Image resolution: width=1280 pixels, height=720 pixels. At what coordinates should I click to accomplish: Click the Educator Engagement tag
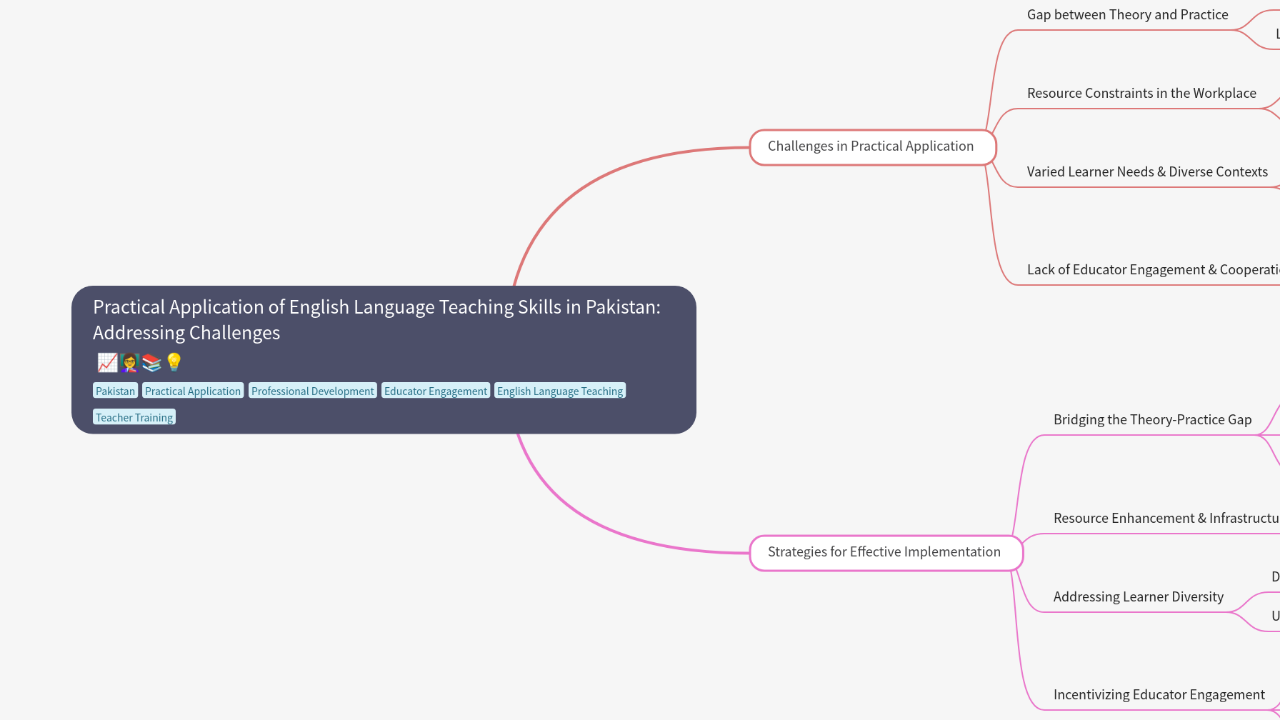pyautogui.click(x=436, y=391)
